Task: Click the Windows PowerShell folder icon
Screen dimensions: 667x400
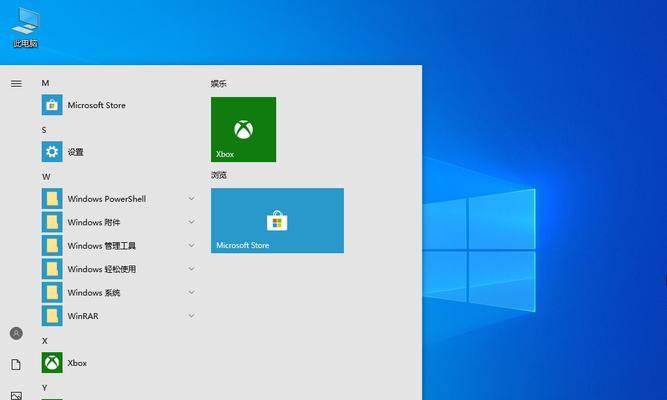Action: 52,199
